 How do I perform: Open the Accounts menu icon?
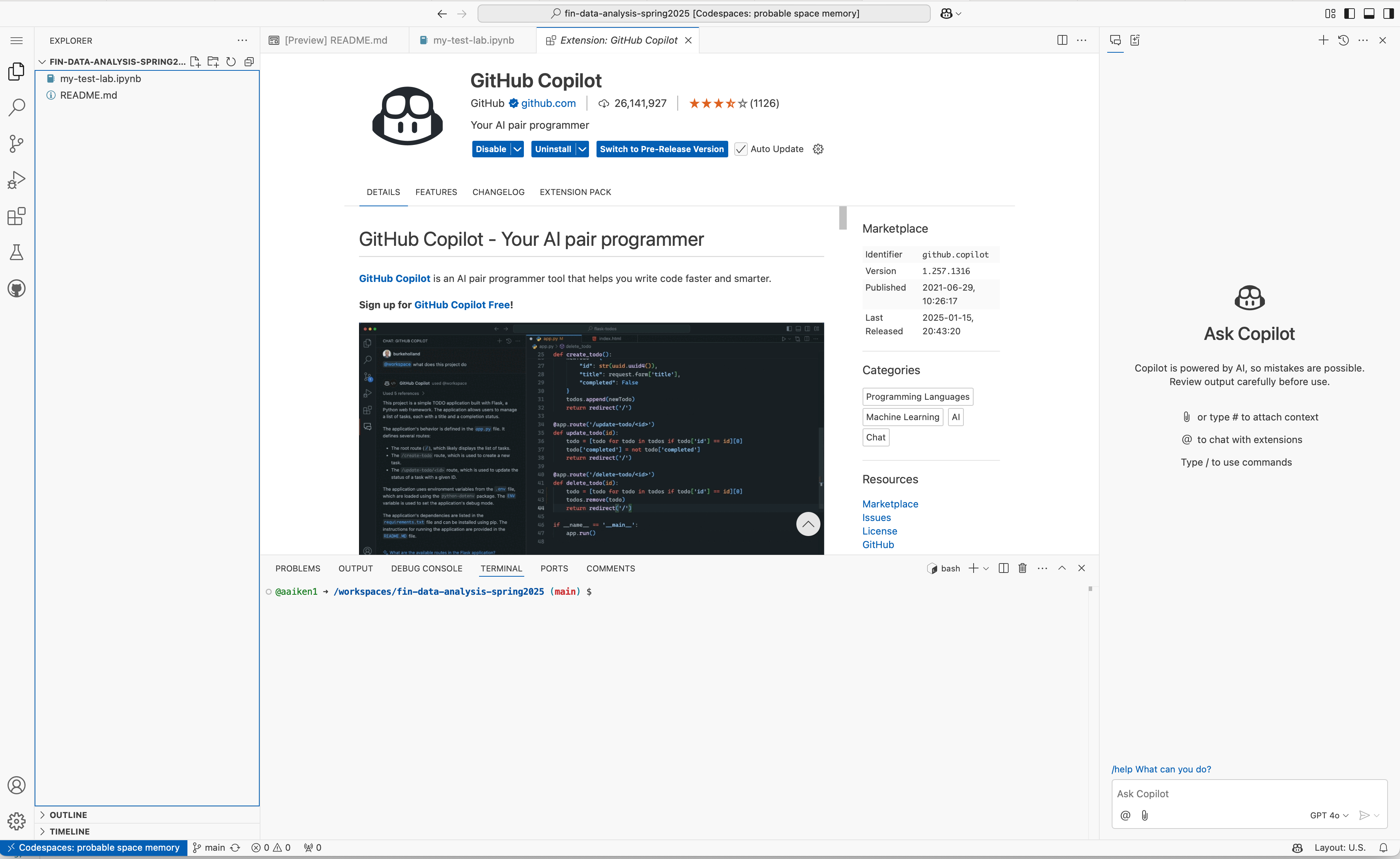pyautogui.click(x=17, y=785)
